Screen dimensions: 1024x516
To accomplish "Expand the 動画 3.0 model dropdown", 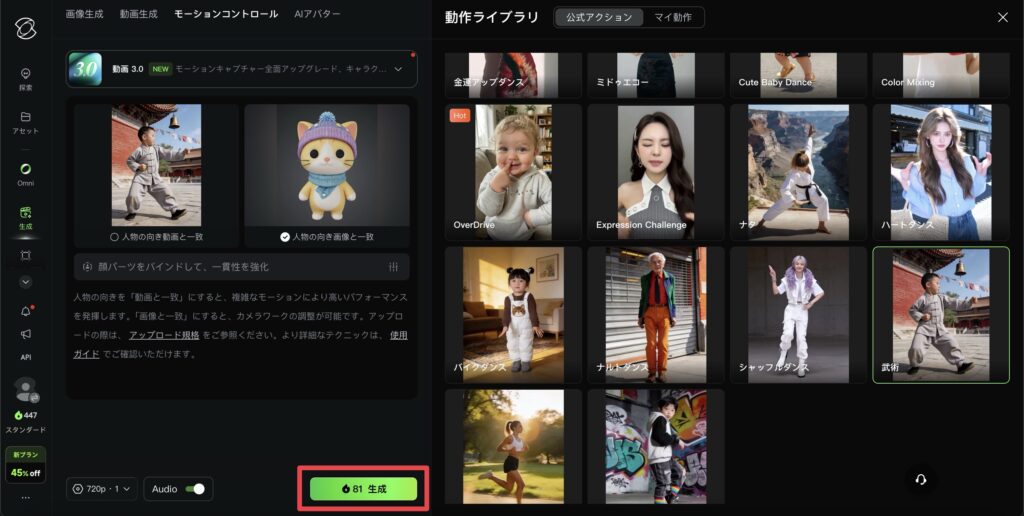I will 398,69.
